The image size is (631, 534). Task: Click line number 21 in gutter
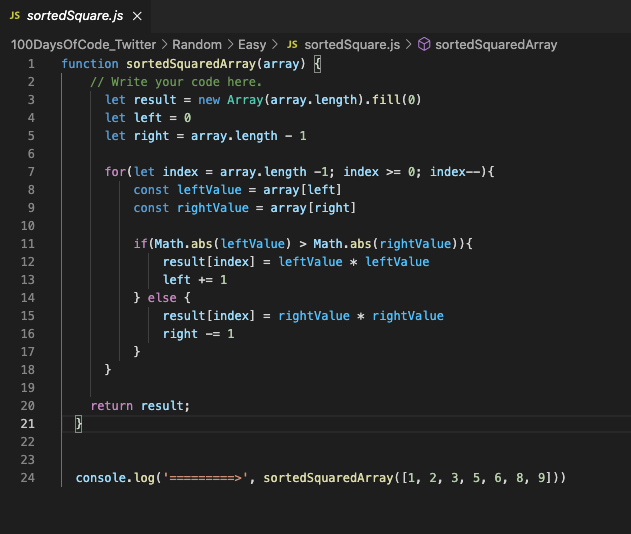click(x=28, y=424)
